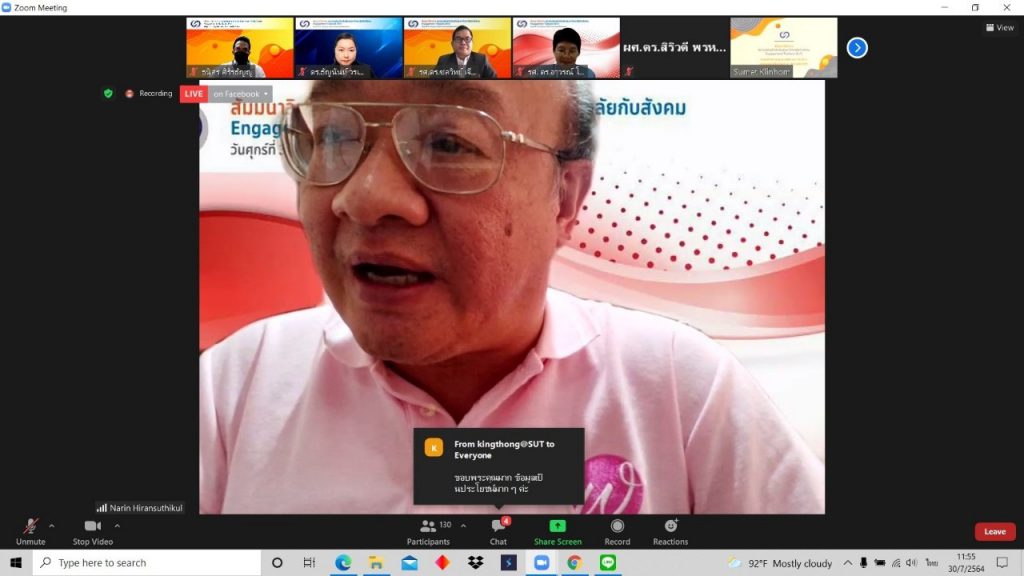Open the on Facebook live dropdown
The height and width of the screenshot is (576, 1024).
point(240,94)
